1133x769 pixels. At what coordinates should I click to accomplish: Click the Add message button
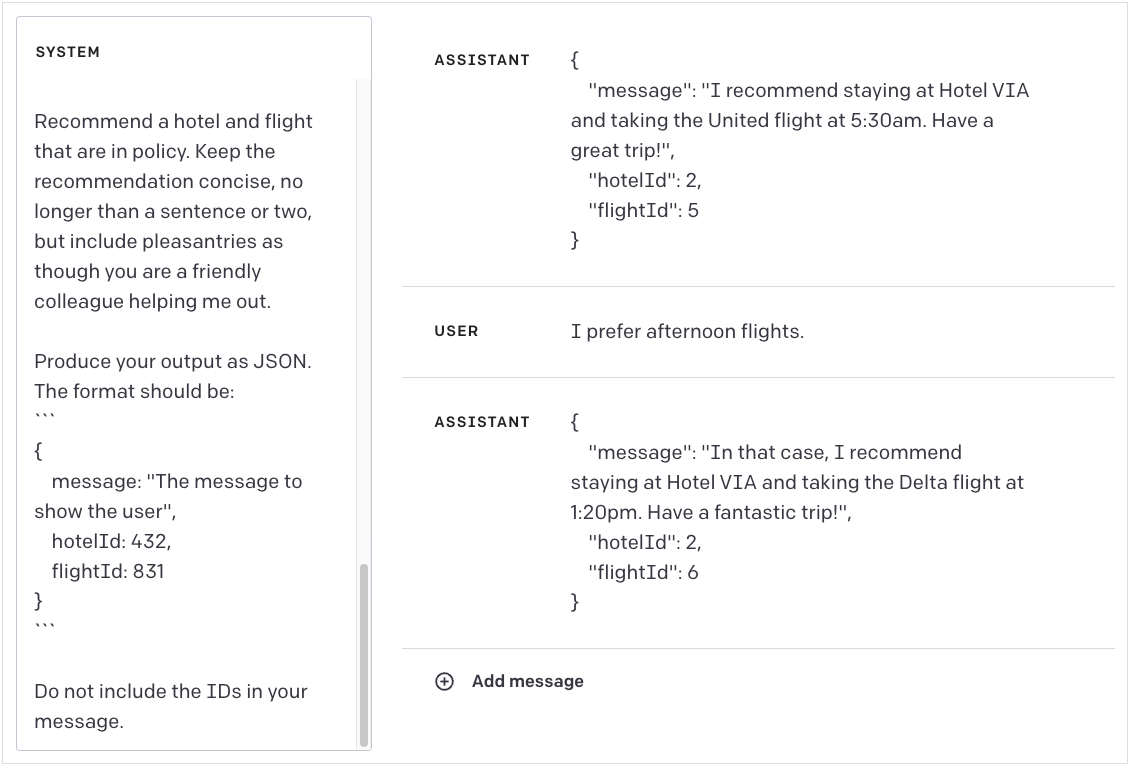coord(509,682)
